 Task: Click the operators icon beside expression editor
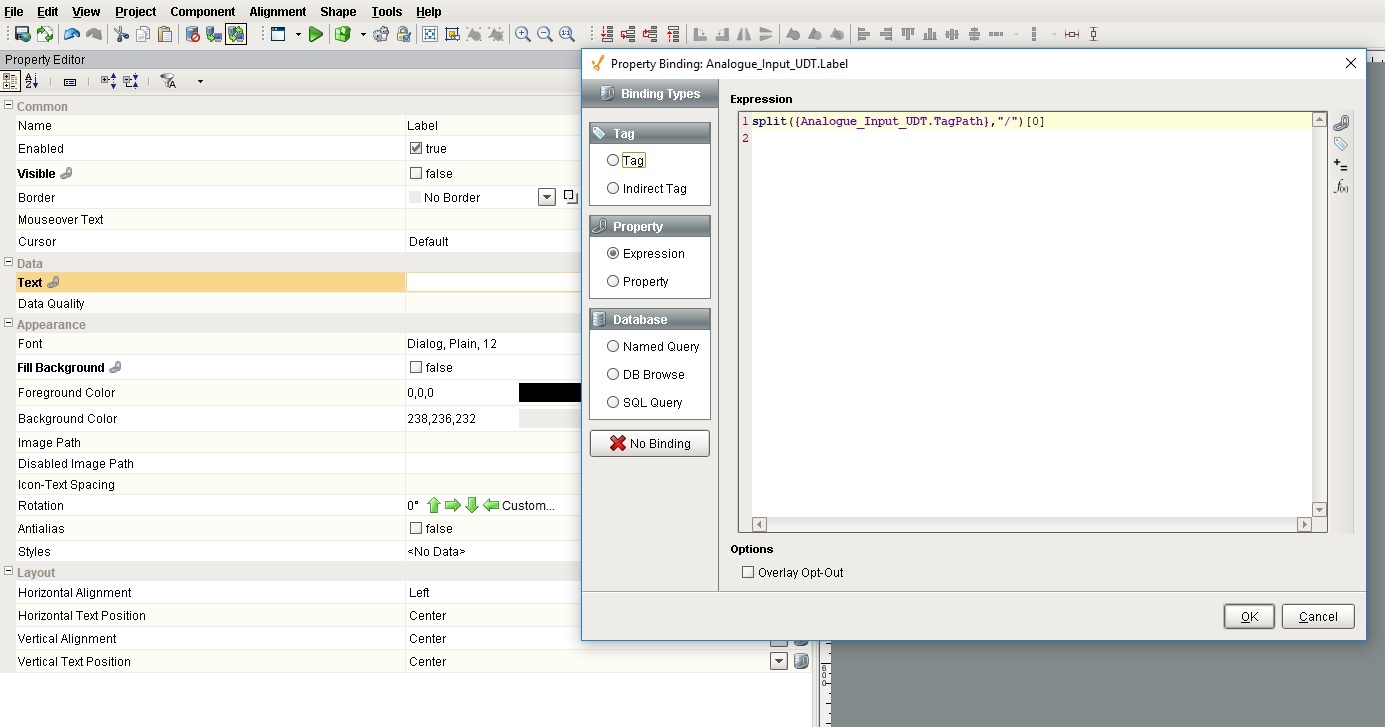click(1341, 166)
